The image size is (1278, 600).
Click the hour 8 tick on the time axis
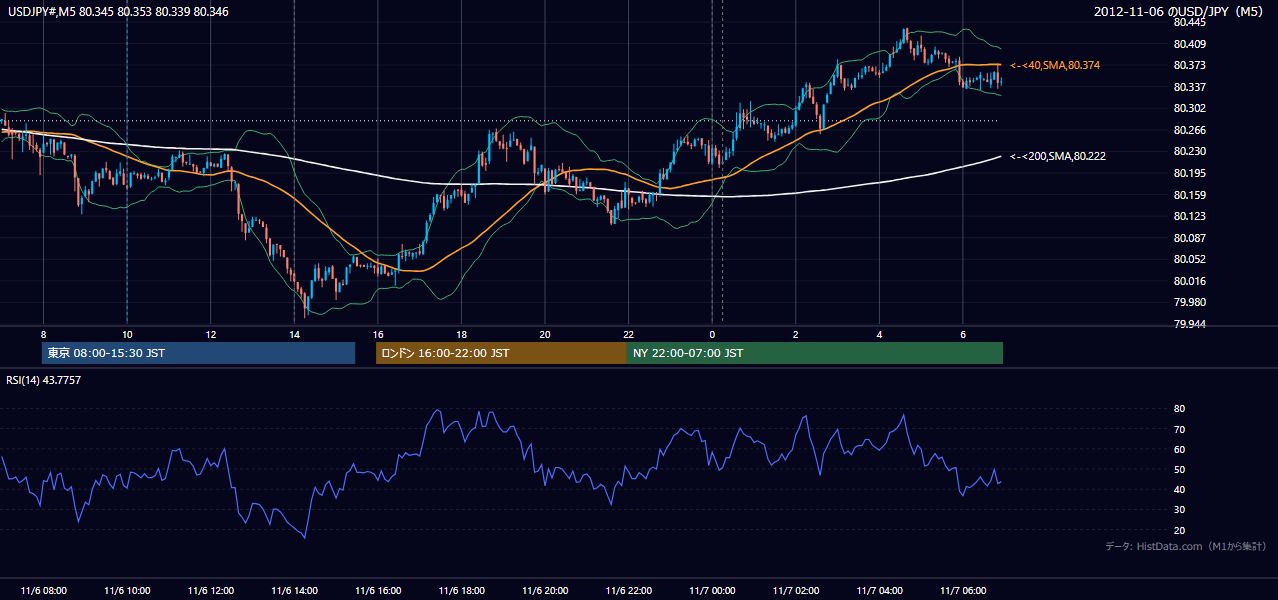(43, 333)
